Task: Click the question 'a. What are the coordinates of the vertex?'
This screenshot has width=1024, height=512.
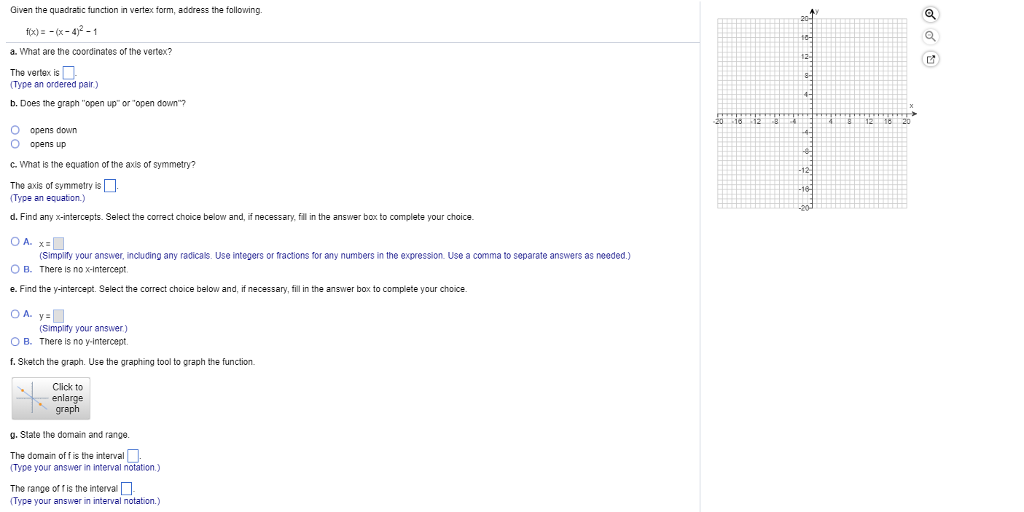Action: click(91, 52)
